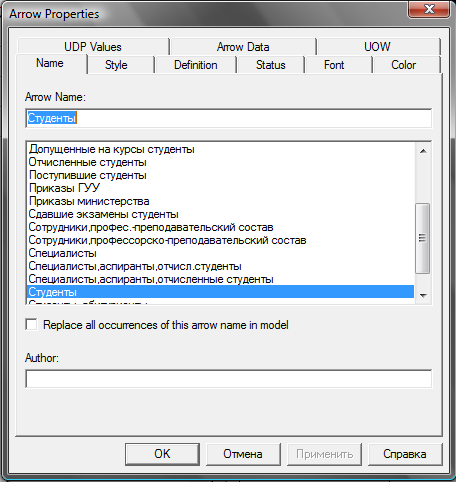Open help via Справка button
Screen dimensions: 456x482
[x=405, y=454]
